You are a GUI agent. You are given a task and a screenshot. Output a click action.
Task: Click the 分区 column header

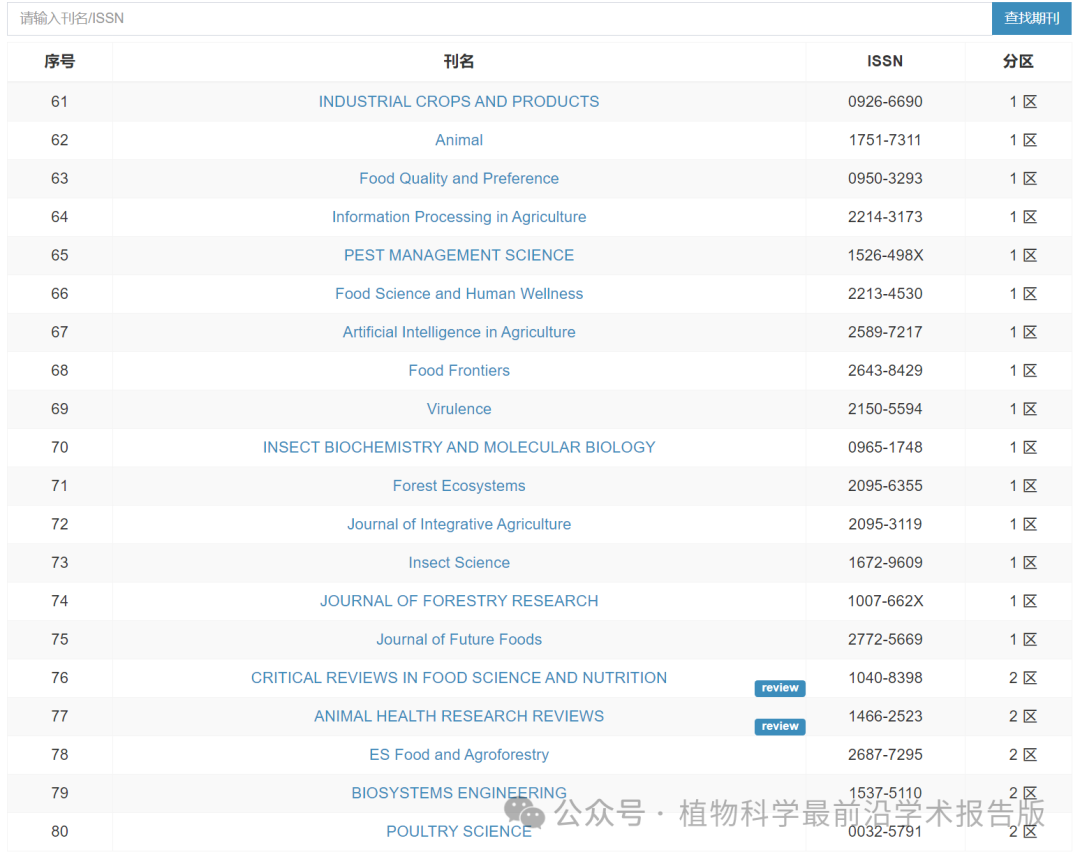1018,61
